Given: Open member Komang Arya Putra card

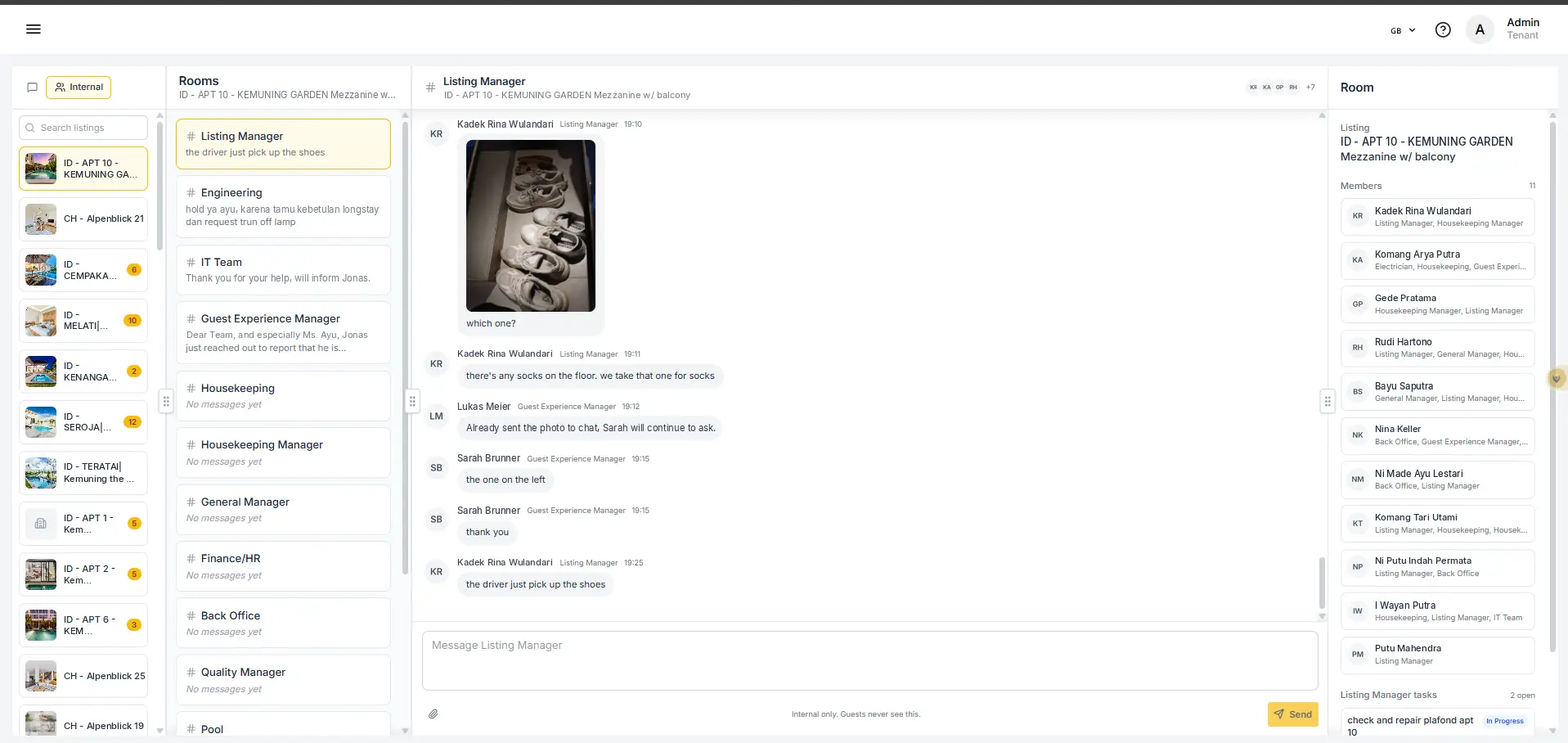Looking at the screenshot, I should (x=1437, y=261).
